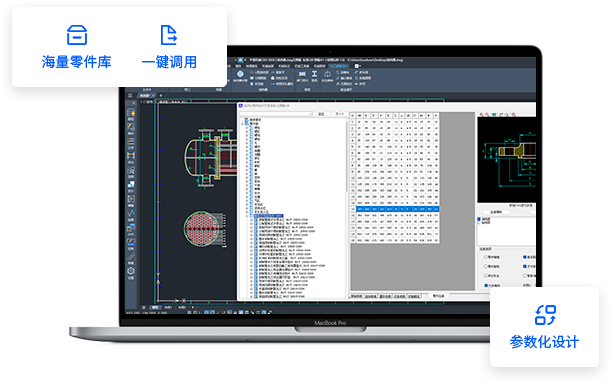Switch to the active model tab at the canvas bottom

(155, 307)
